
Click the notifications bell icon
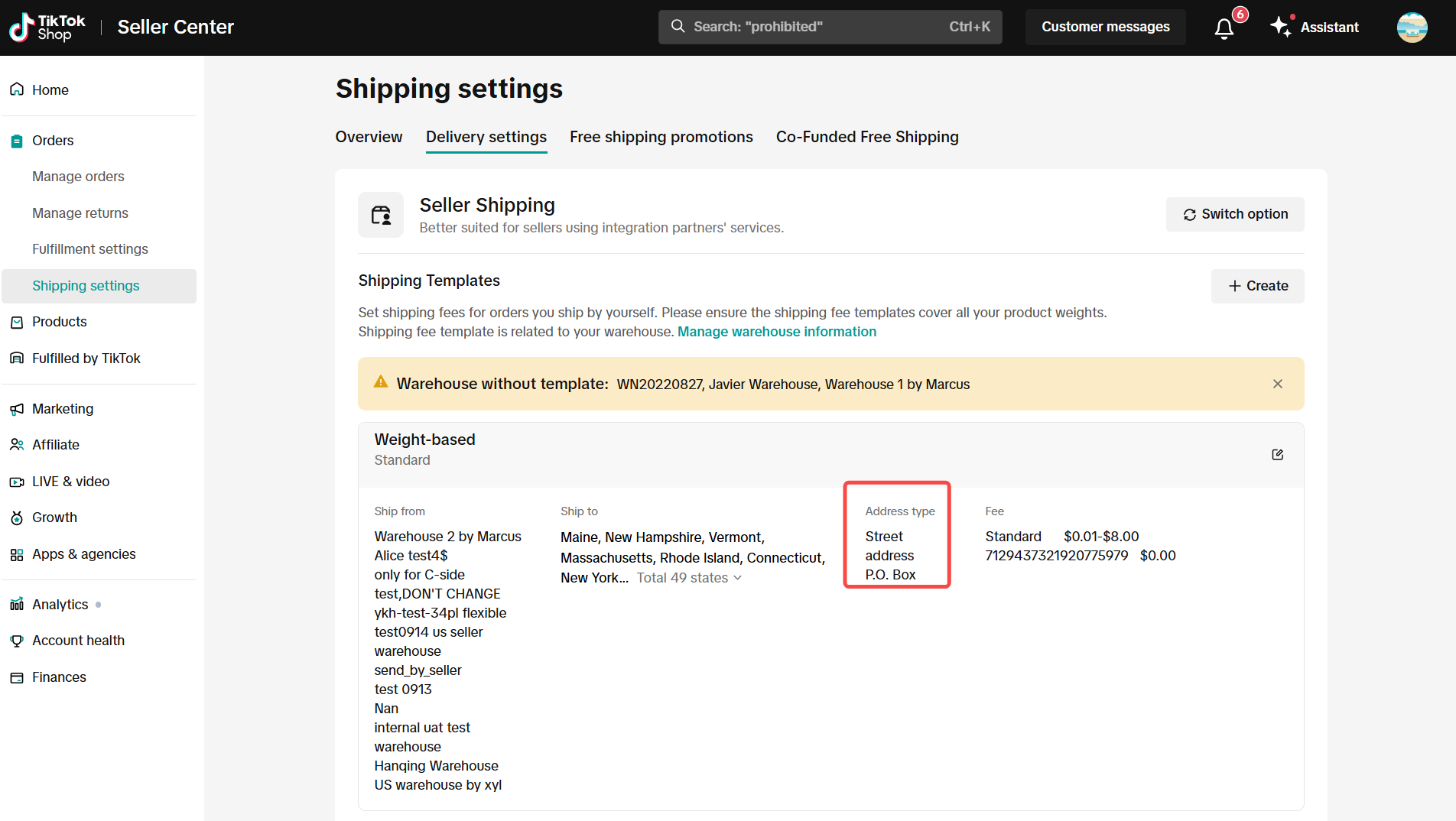tap(1224, 28)
